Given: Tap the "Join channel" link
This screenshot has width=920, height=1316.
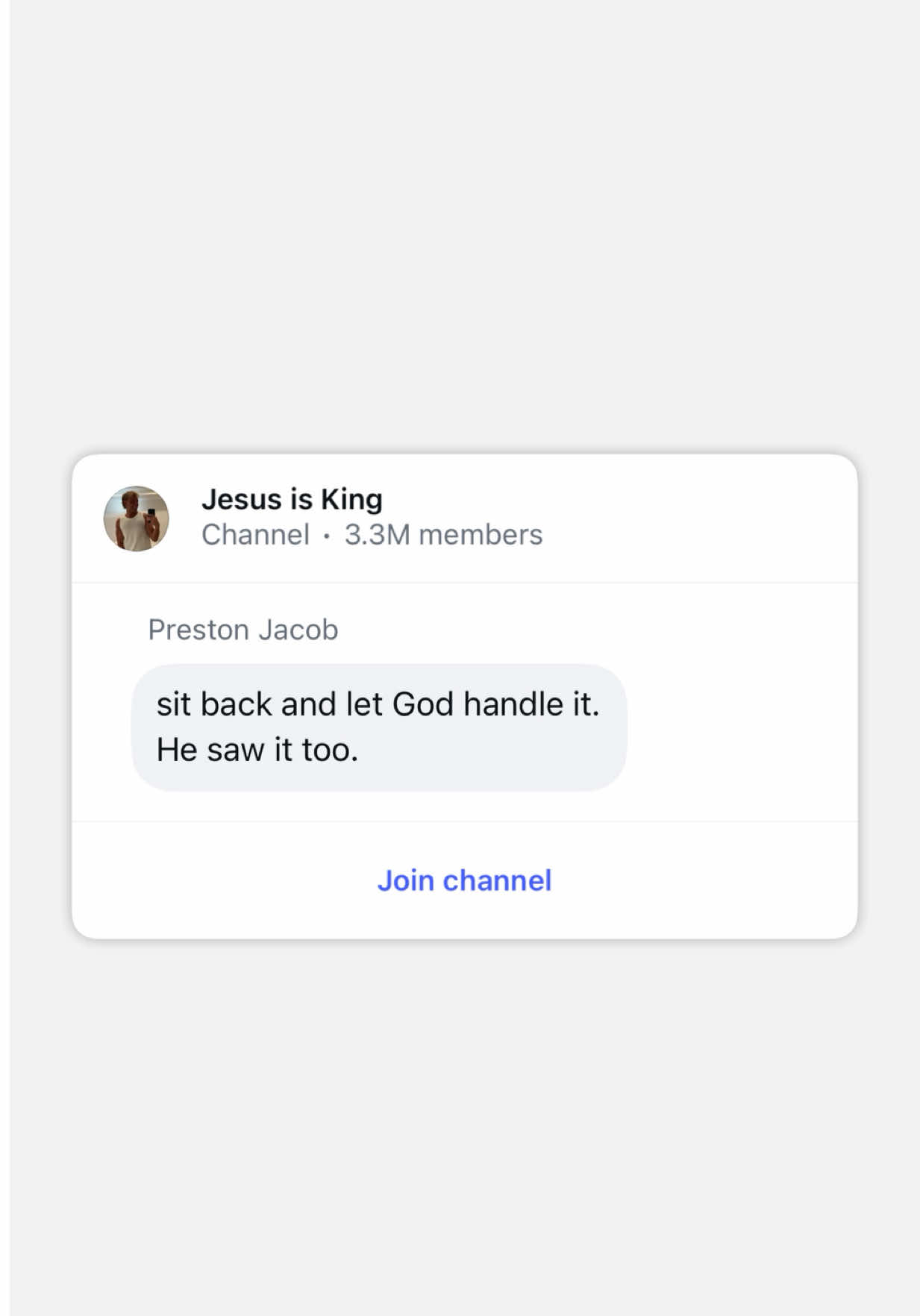Looking at the screenshot, I should 464,880.
